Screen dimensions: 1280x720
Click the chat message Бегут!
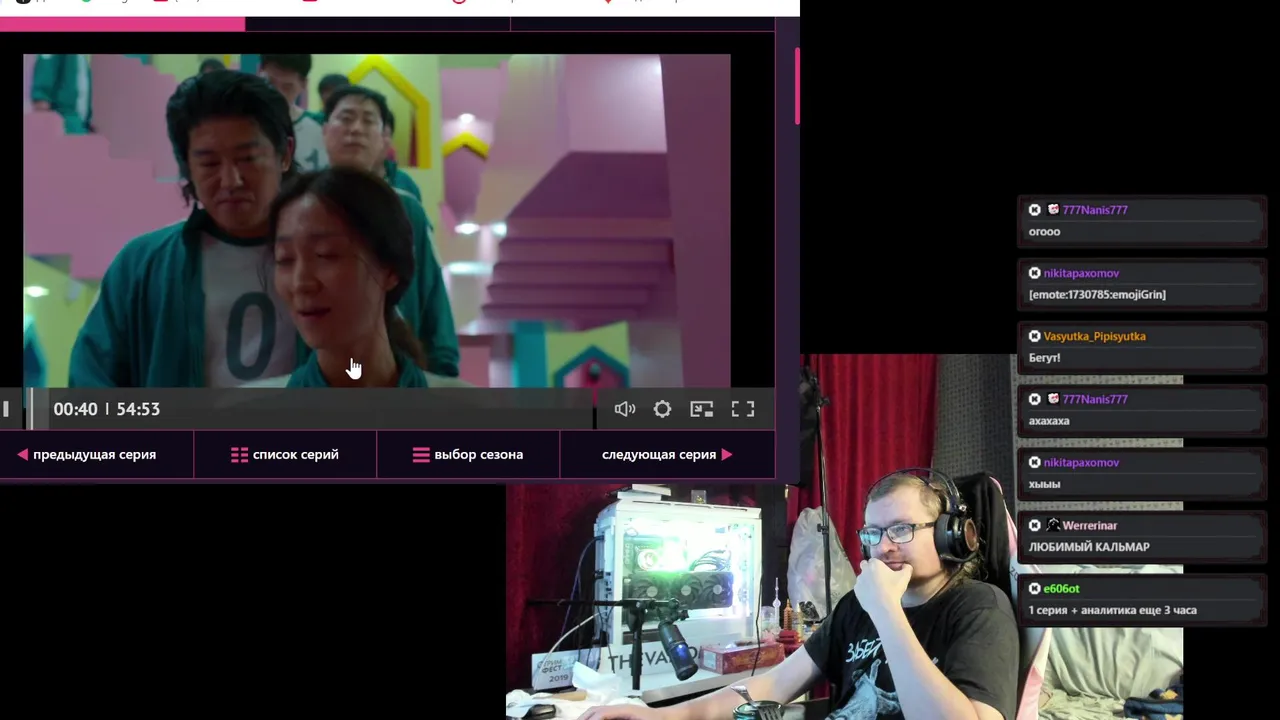click(x=1045, y=358)
